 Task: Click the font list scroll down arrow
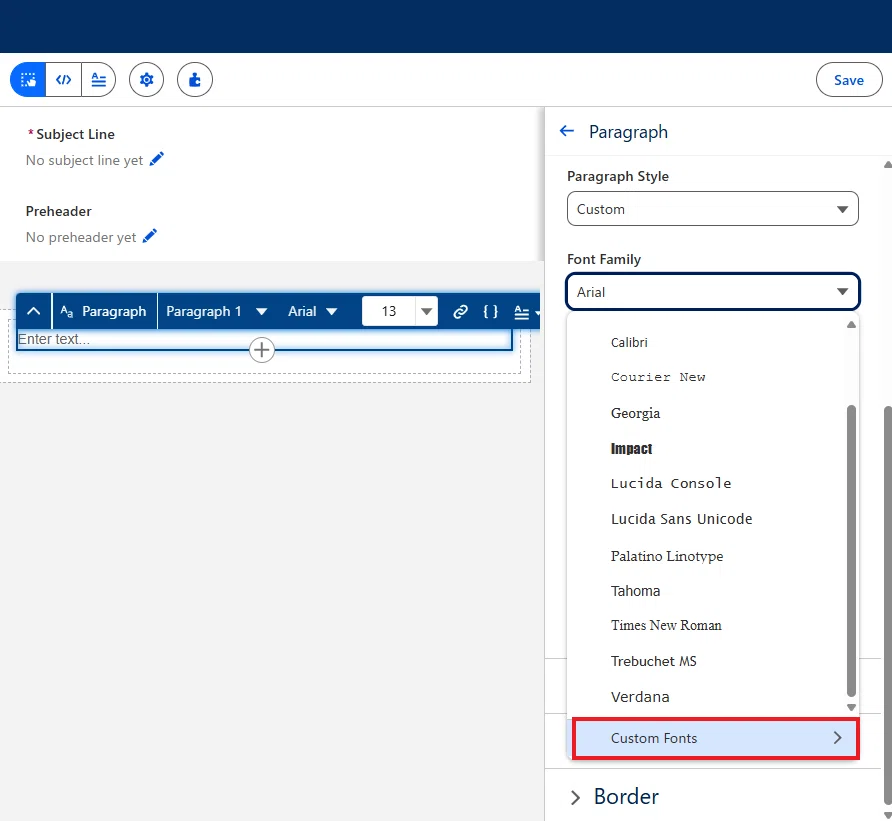click(x=851, y=707)
